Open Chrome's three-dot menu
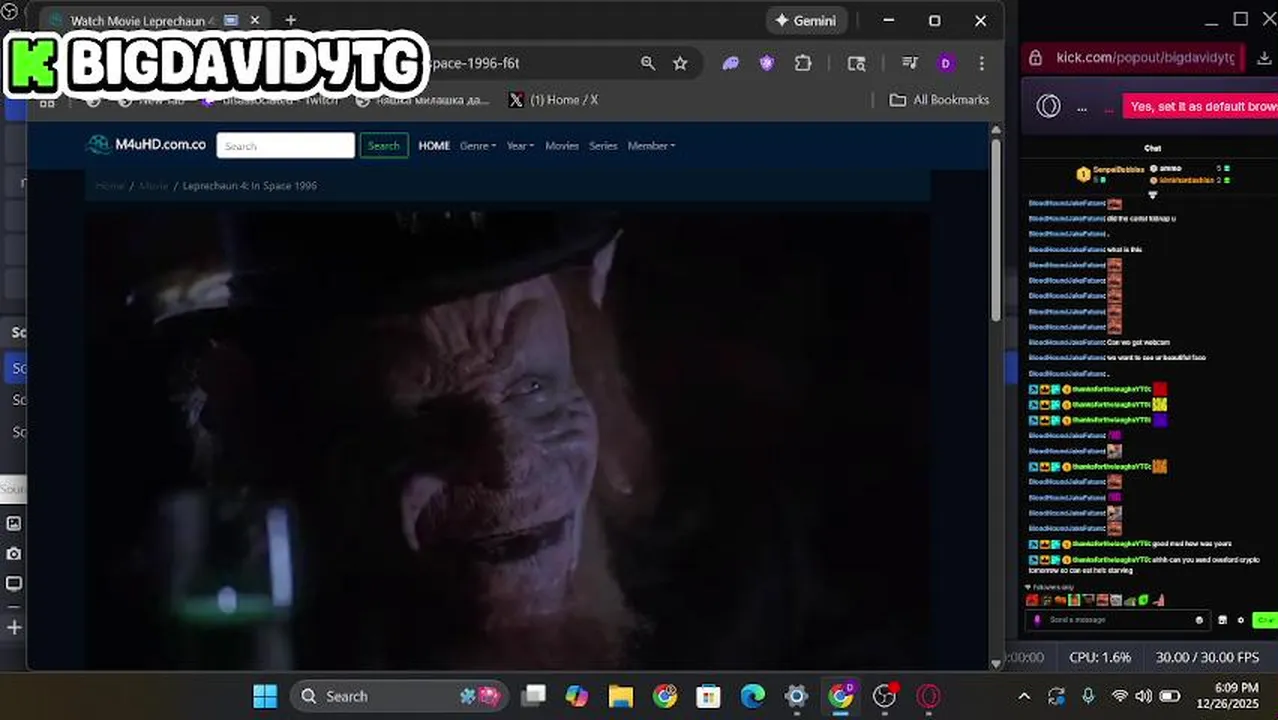This screenshot has width=1278, height=720. (982, 63)
